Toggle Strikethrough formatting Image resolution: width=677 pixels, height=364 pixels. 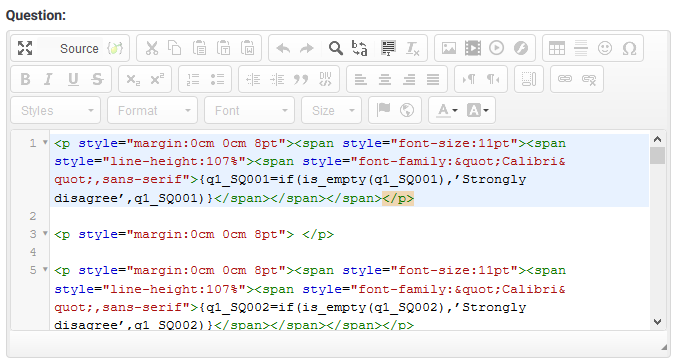click(x=98, y=79)
